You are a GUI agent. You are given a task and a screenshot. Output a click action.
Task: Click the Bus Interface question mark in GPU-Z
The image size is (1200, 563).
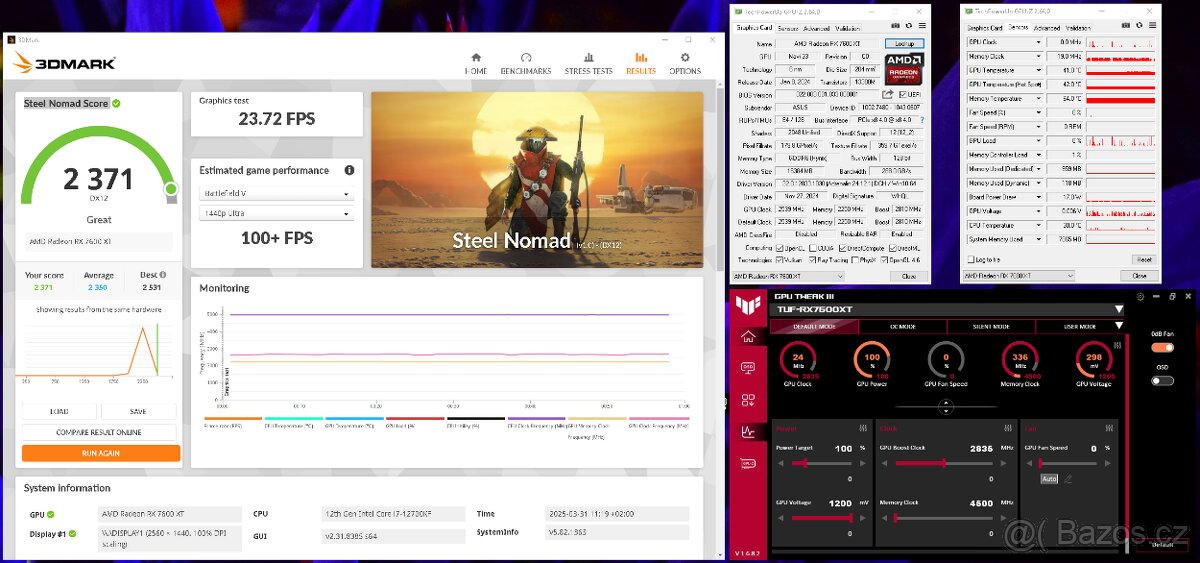click(x=922, y=119)
